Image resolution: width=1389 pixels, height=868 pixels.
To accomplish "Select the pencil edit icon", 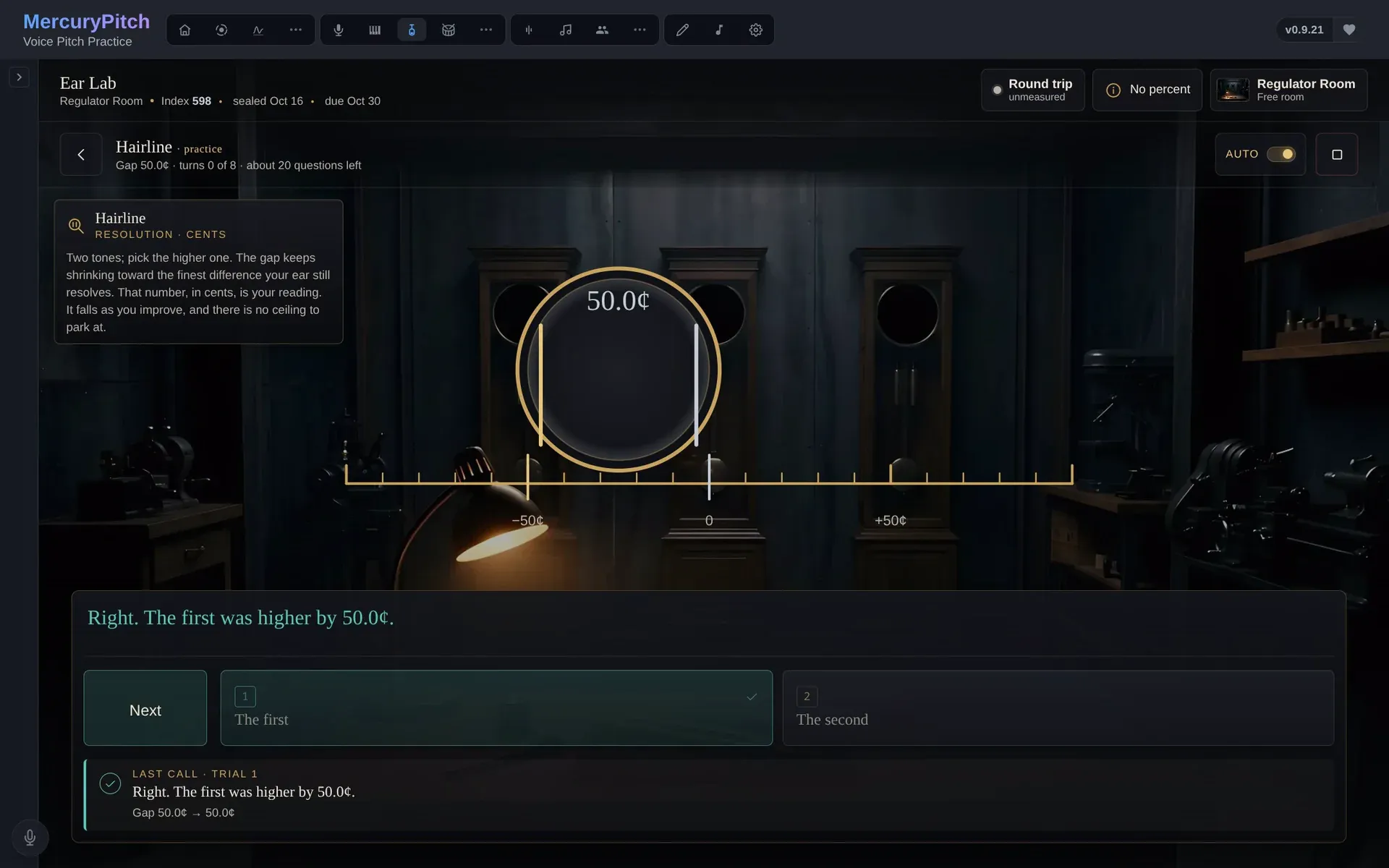I will 682,30.
